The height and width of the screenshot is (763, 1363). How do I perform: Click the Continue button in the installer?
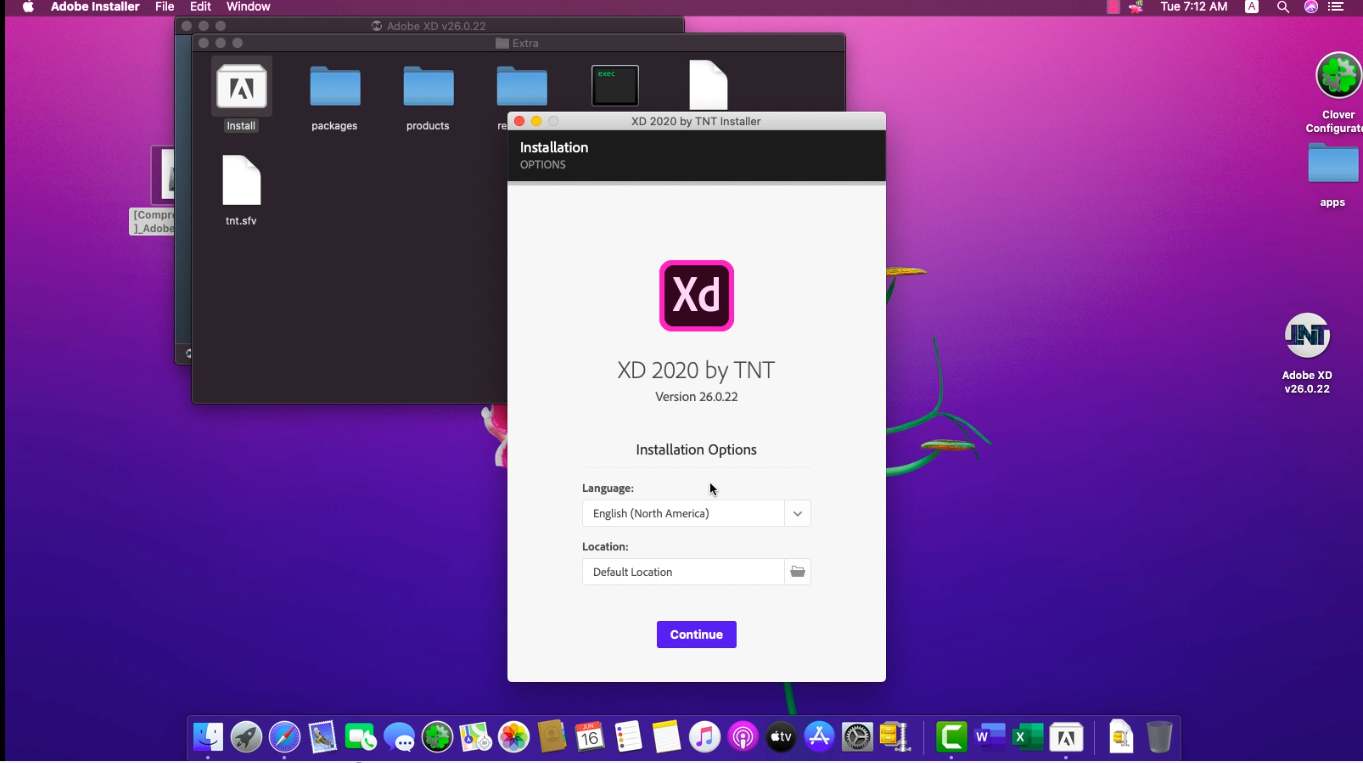[696, 634]
